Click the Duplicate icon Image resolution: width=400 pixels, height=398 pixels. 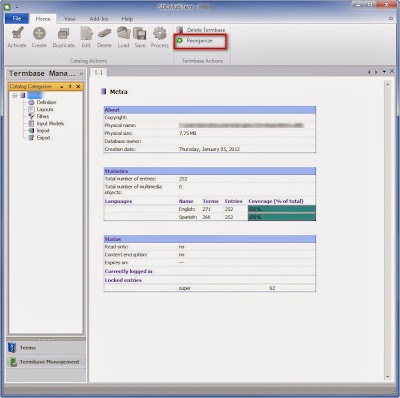[x=63, y=37]
